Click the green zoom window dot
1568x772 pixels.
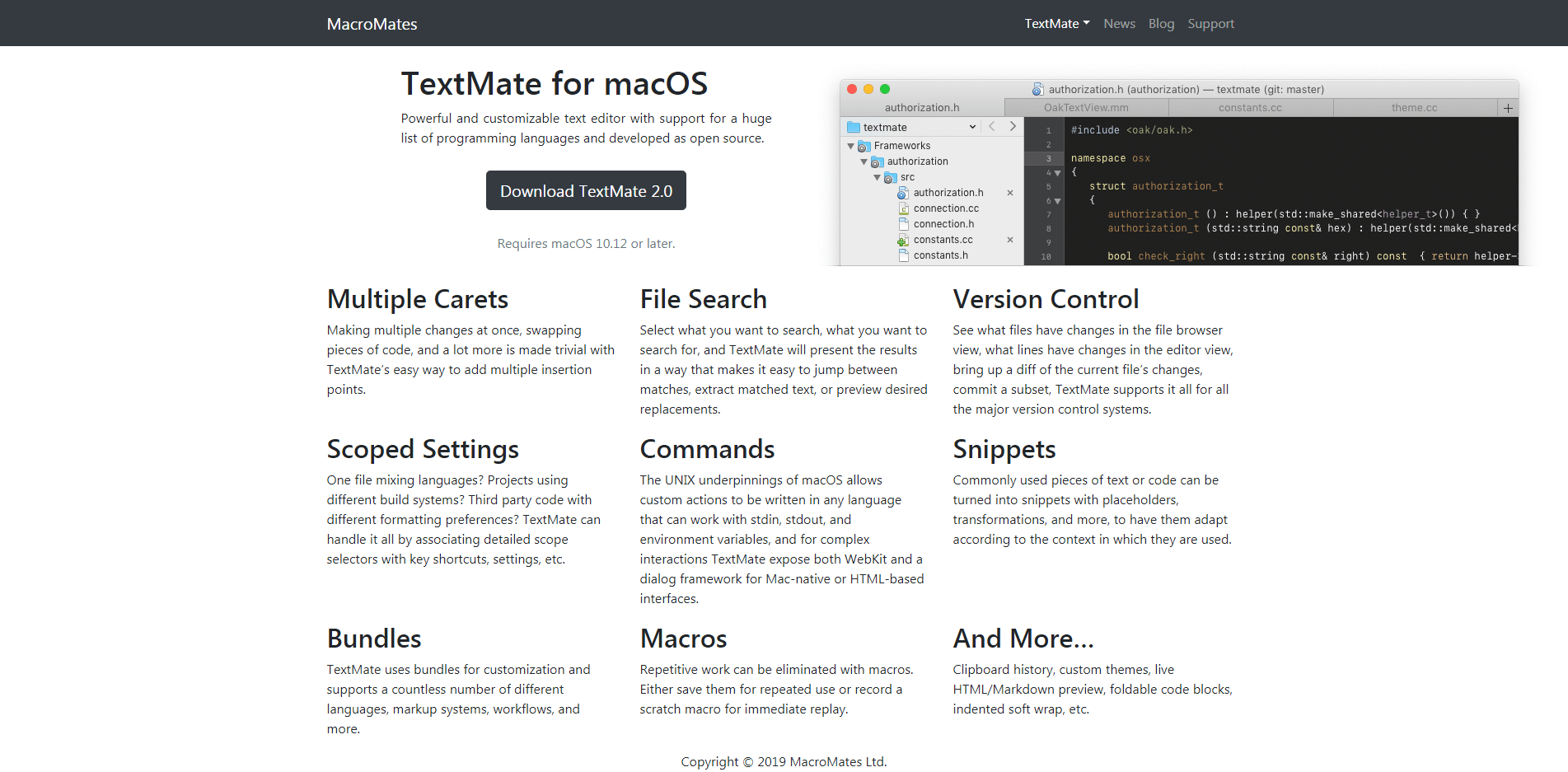pos(885,89)
